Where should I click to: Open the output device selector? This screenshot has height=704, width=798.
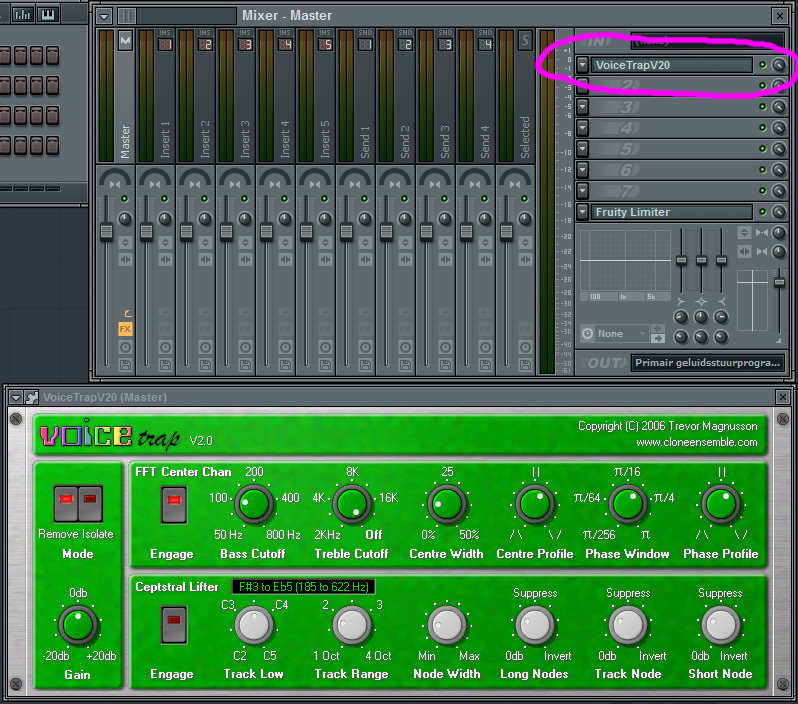(x=707, y=363)
